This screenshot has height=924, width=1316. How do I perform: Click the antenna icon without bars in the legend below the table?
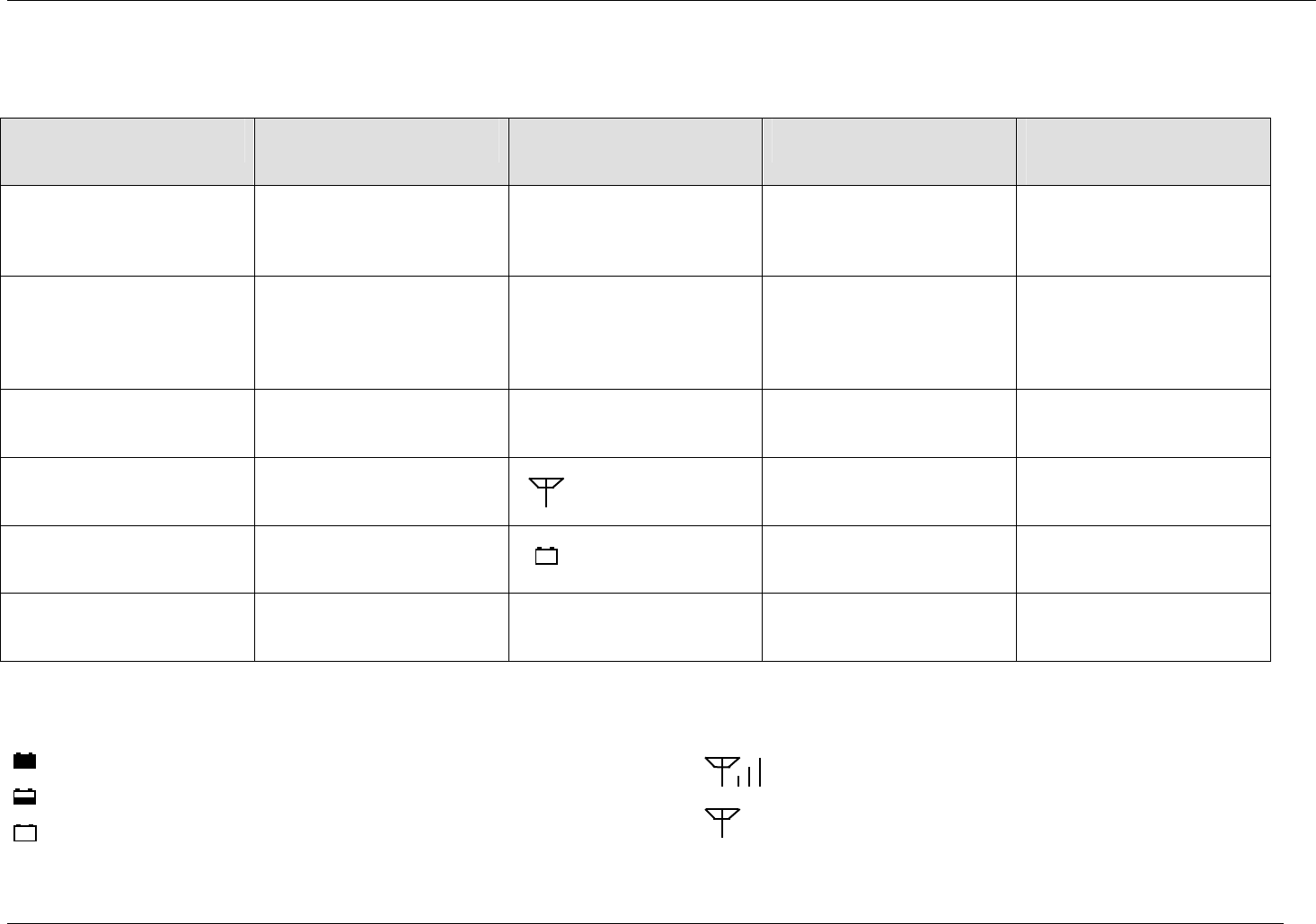click(x=722, y=822)
